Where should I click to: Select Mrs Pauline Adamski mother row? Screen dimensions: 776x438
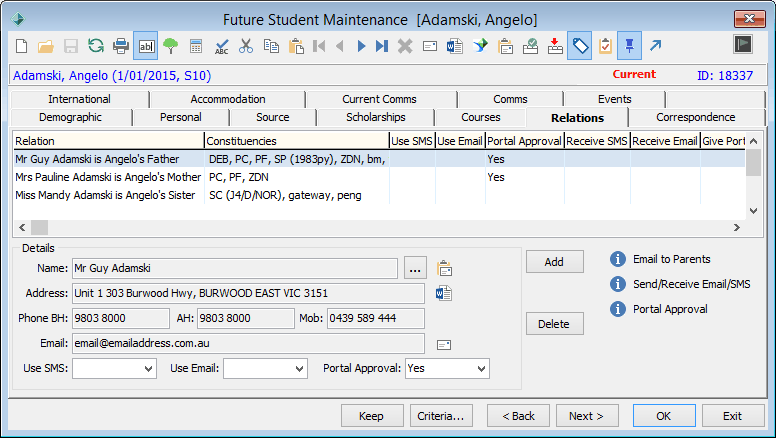[379, 177]
